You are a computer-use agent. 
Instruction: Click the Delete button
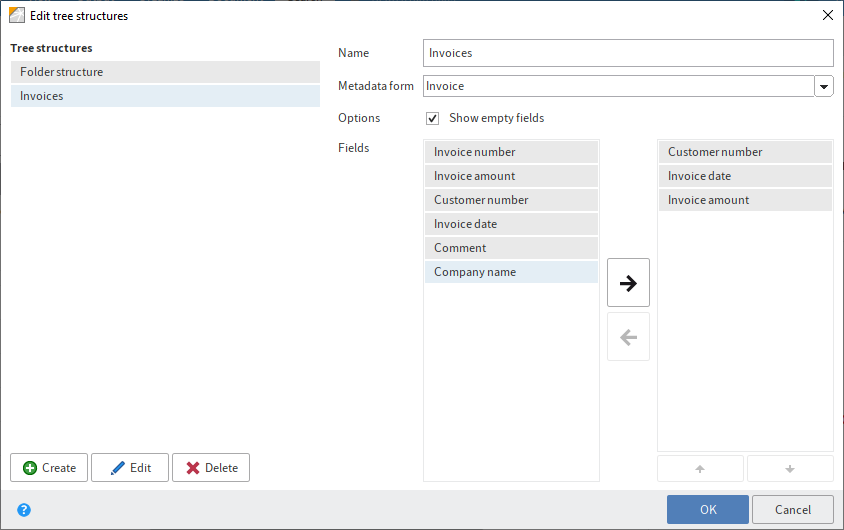[x=211, y=468]
